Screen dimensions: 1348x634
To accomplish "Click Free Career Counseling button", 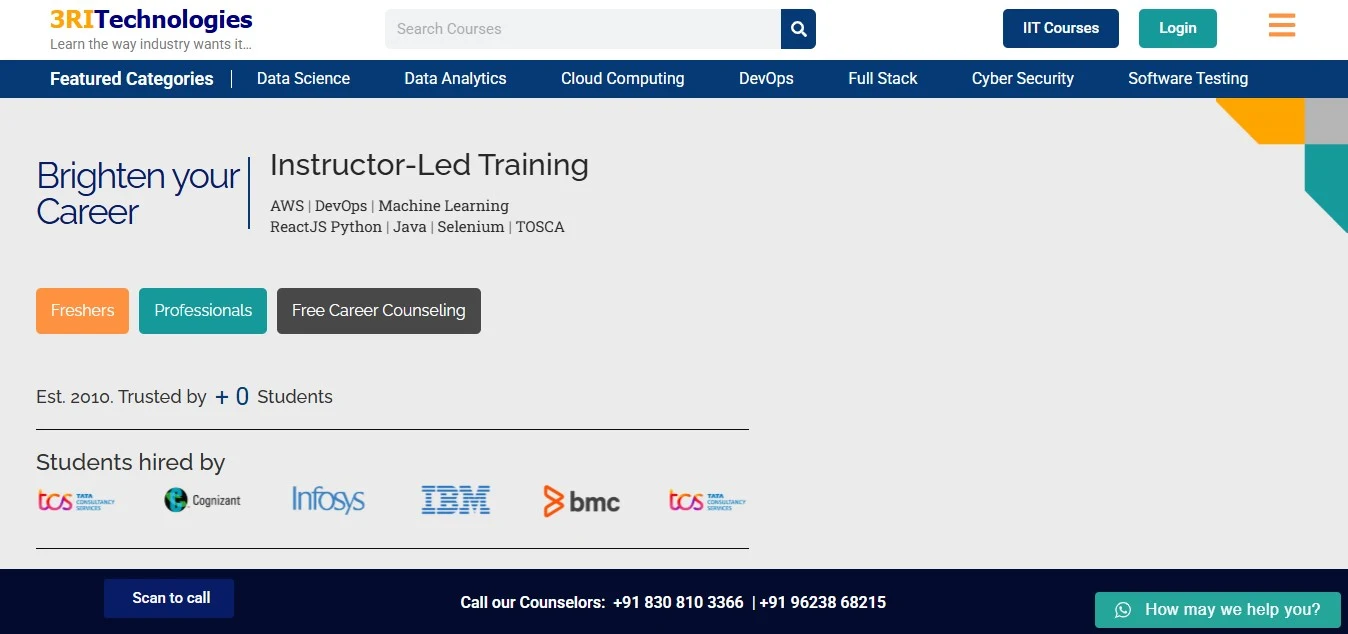I will click(378, 311).
